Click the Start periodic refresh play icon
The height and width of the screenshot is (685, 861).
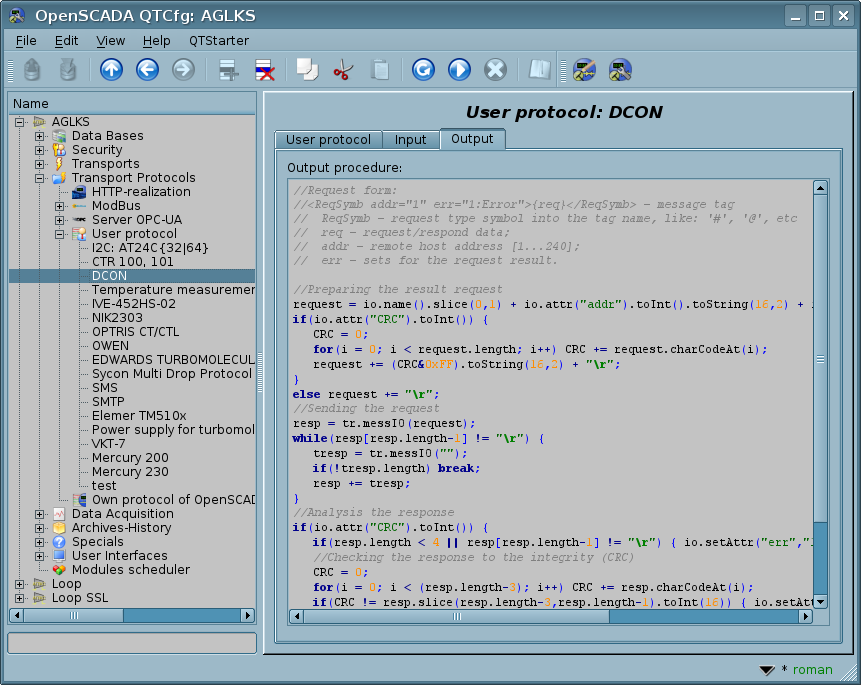(x=459, y=69)
